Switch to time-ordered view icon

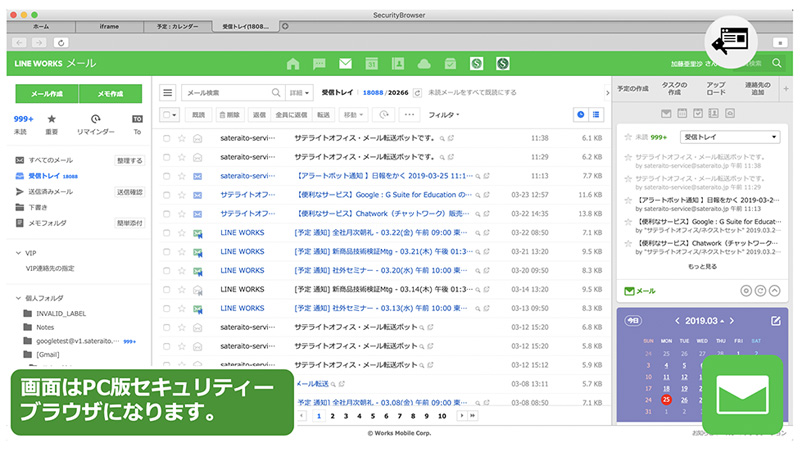(x=581, y=115)
